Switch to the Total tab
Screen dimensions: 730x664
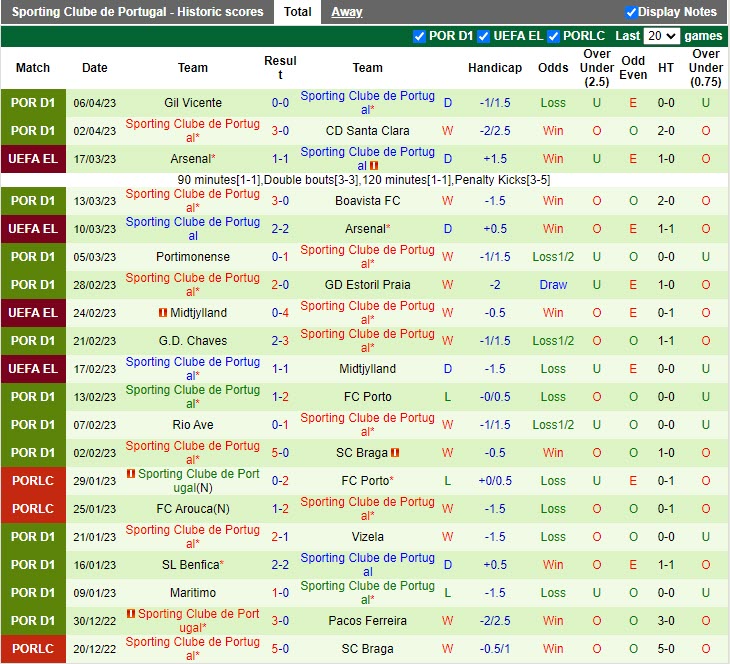tap(297, 12)
